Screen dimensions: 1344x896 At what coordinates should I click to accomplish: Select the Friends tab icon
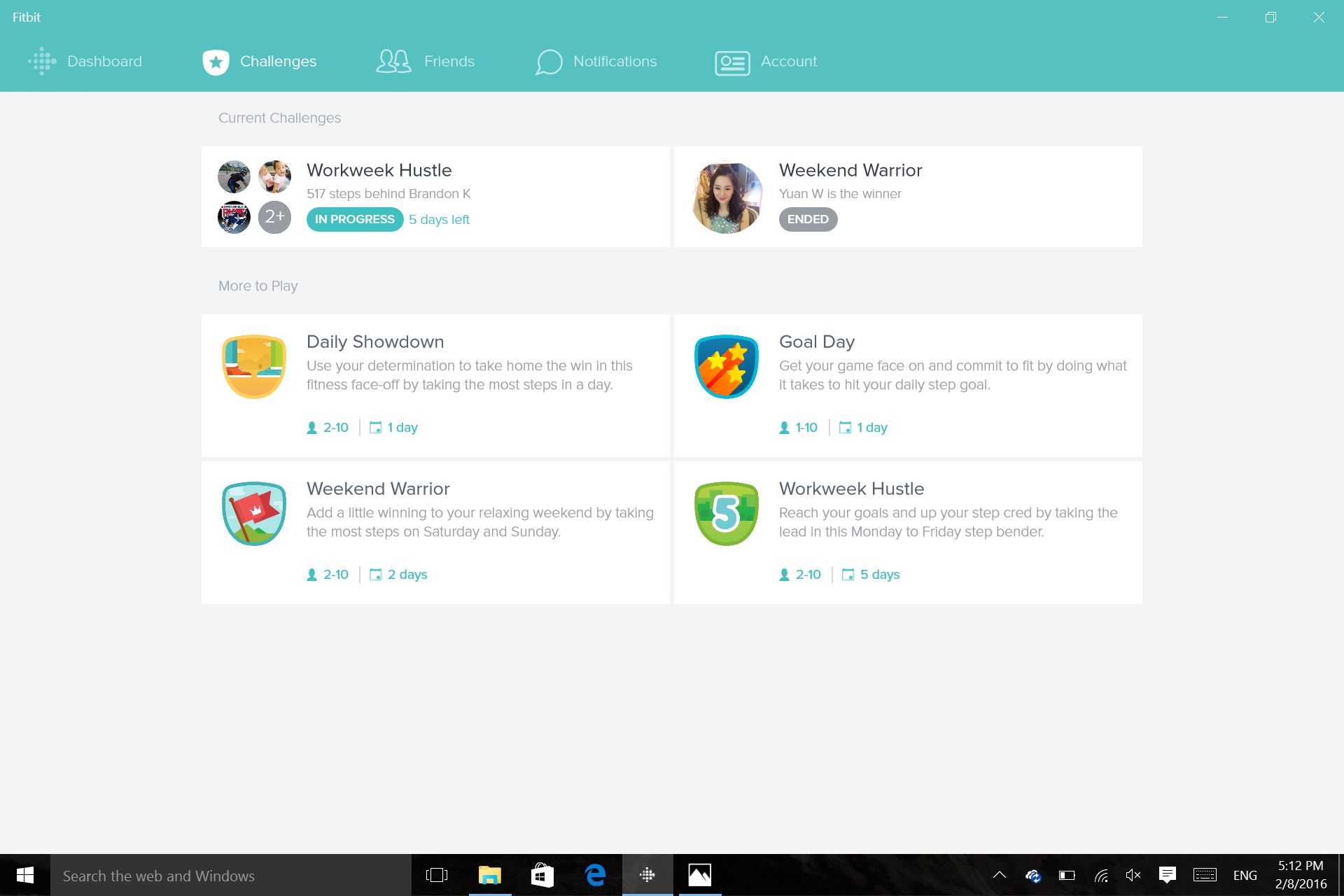pos(393,61)
